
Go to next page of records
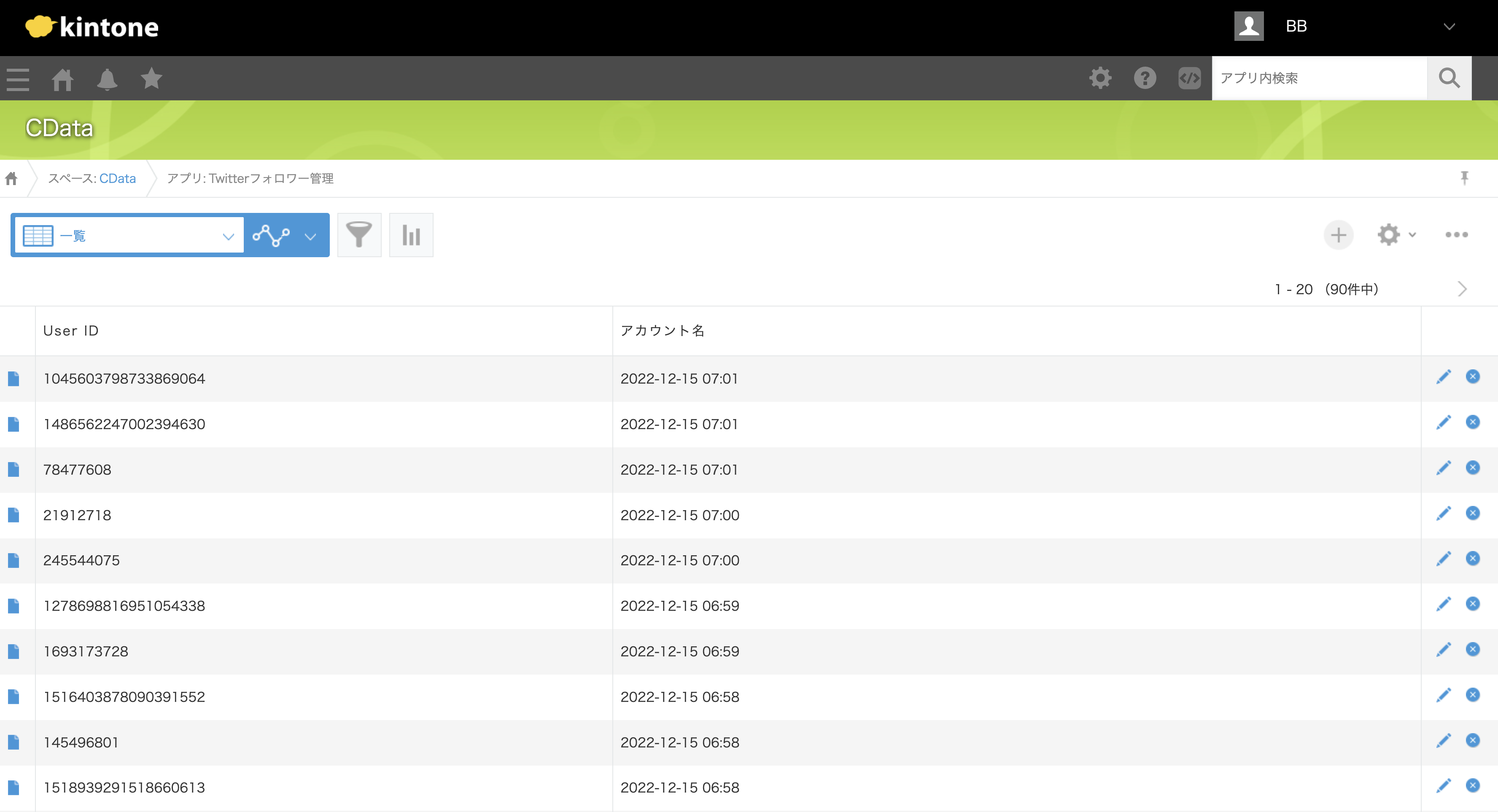click(1462, 289)
